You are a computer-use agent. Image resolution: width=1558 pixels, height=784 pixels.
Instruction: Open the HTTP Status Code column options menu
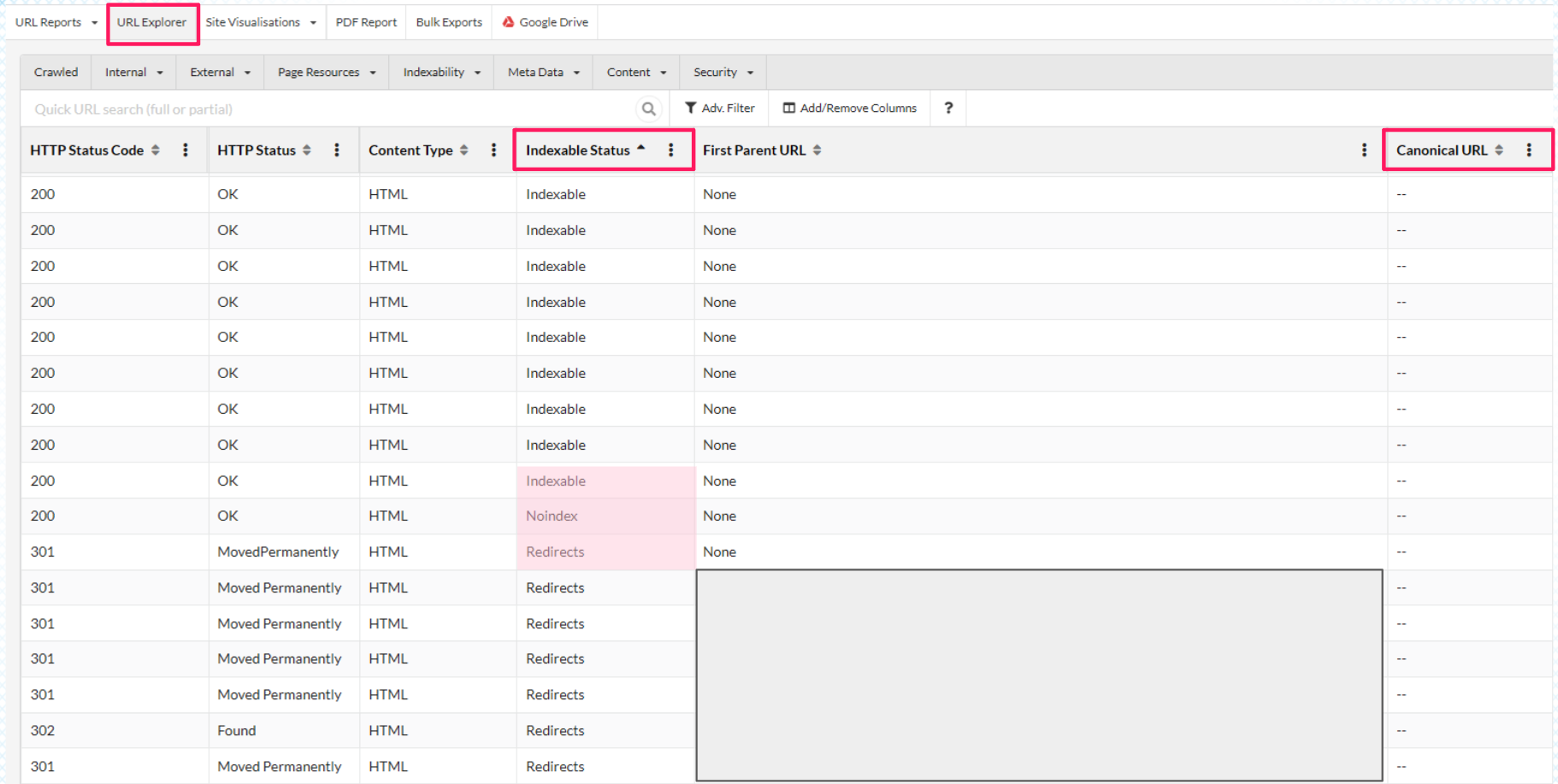[186, 150]
